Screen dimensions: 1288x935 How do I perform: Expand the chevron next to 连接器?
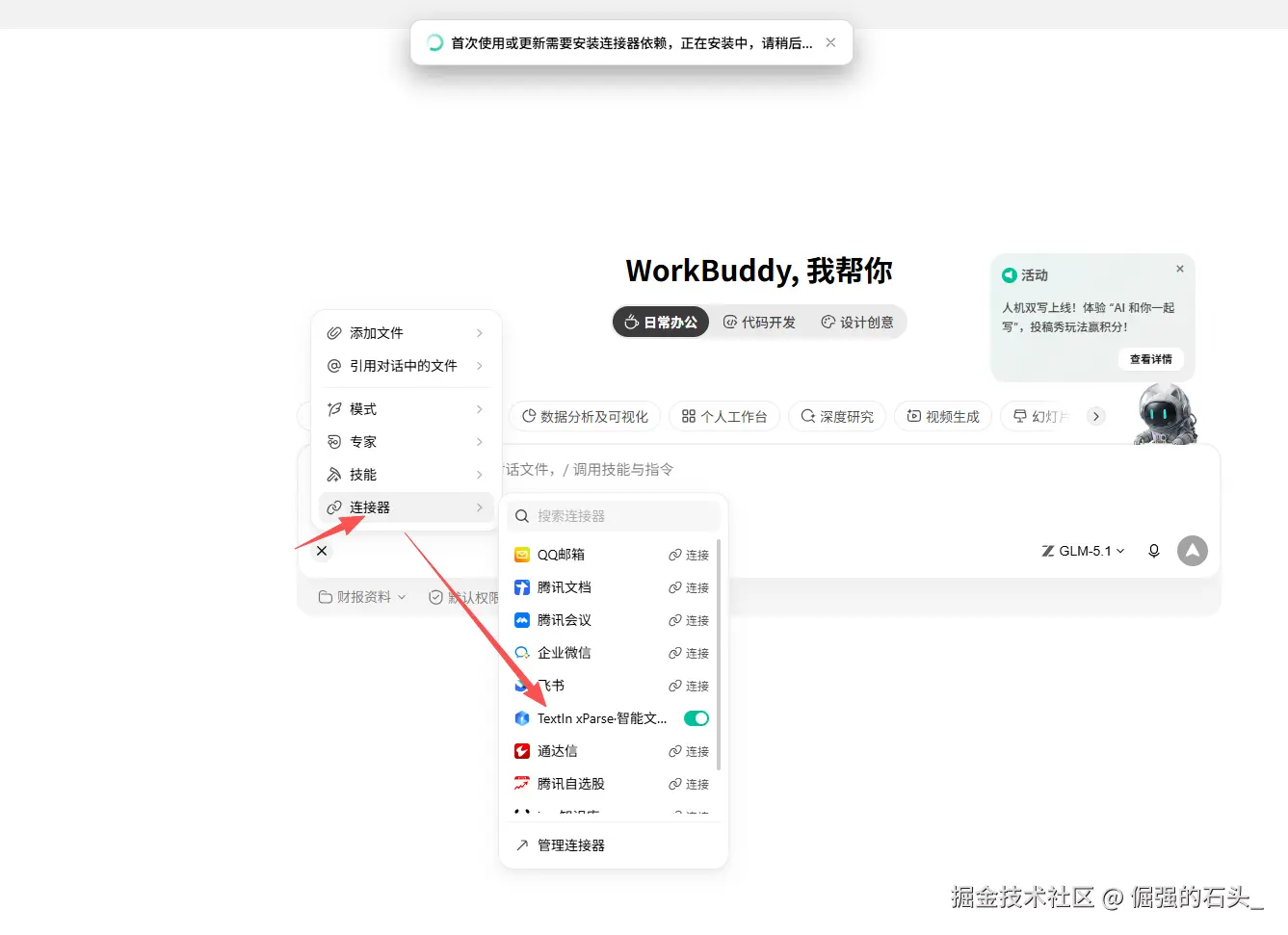point(480,507)
